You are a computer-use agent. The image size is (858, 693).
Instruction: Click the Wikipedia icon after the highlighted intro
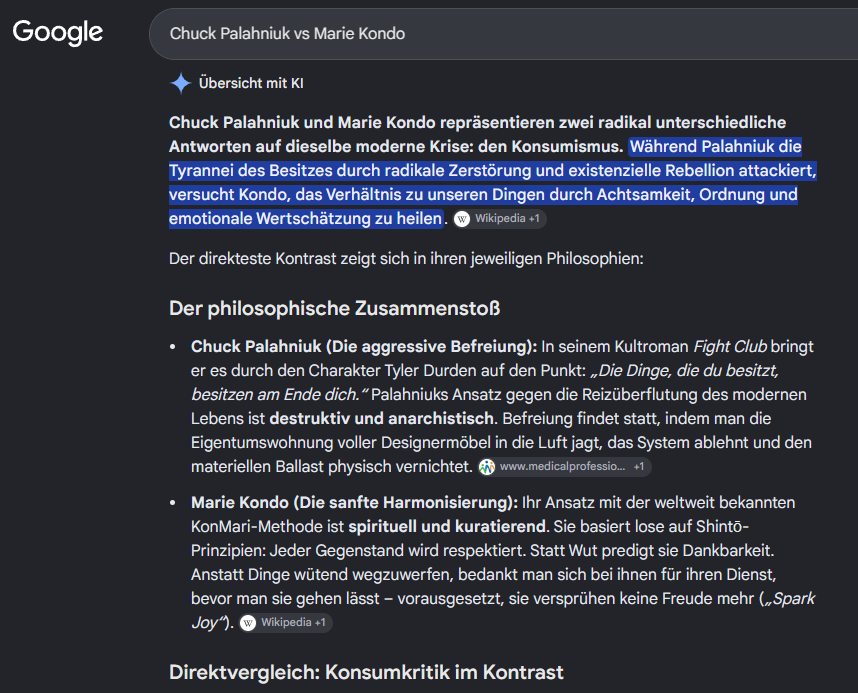pos(462,219)
